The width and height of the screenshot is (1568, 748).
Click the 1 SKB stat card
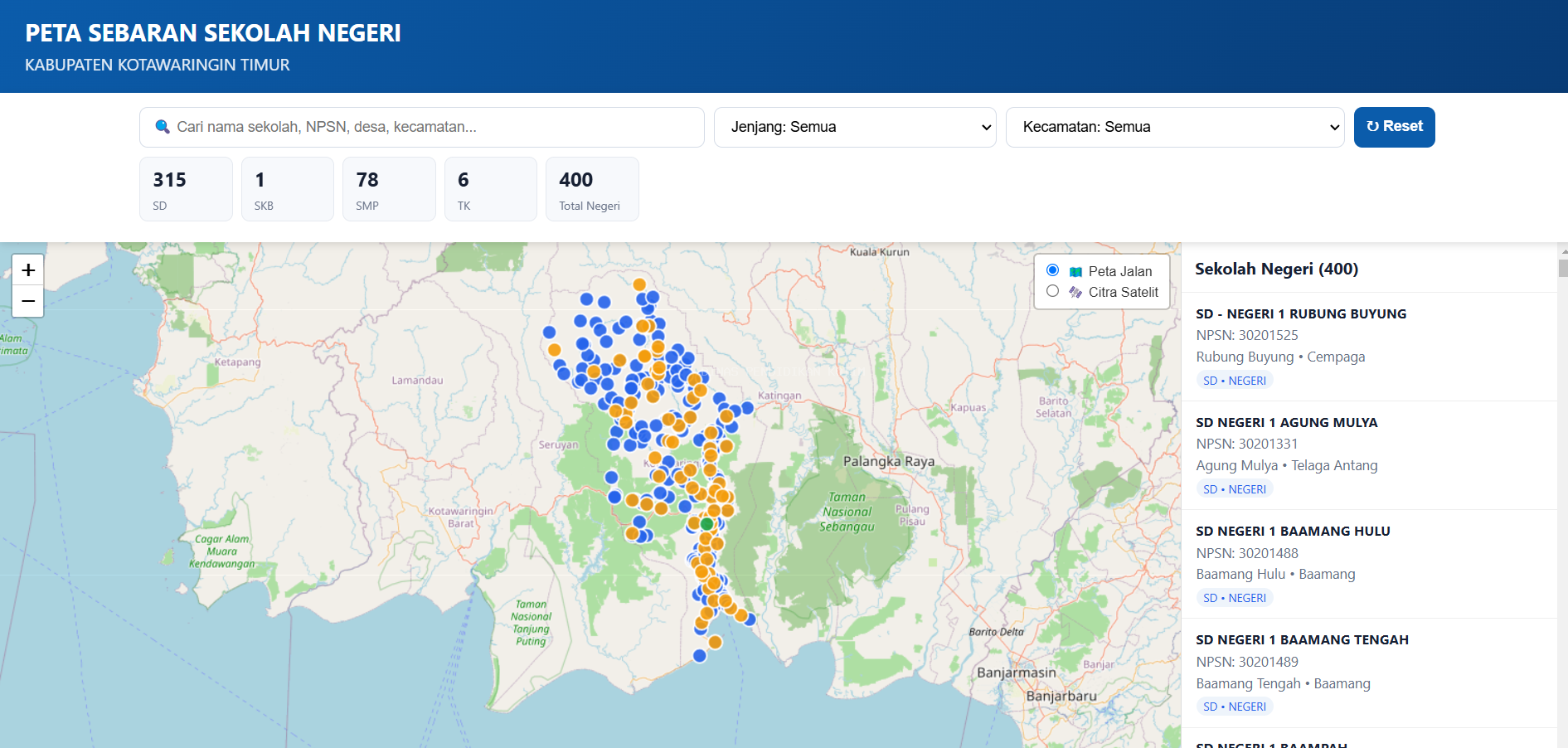(x=288, y=189)
